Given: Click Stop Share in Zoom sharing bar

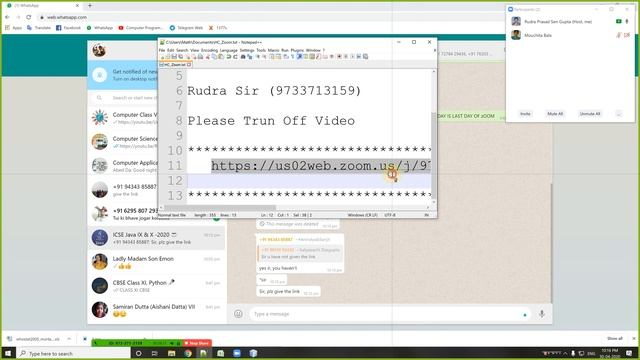Looking at the screenshot, I should pos(197,343).
